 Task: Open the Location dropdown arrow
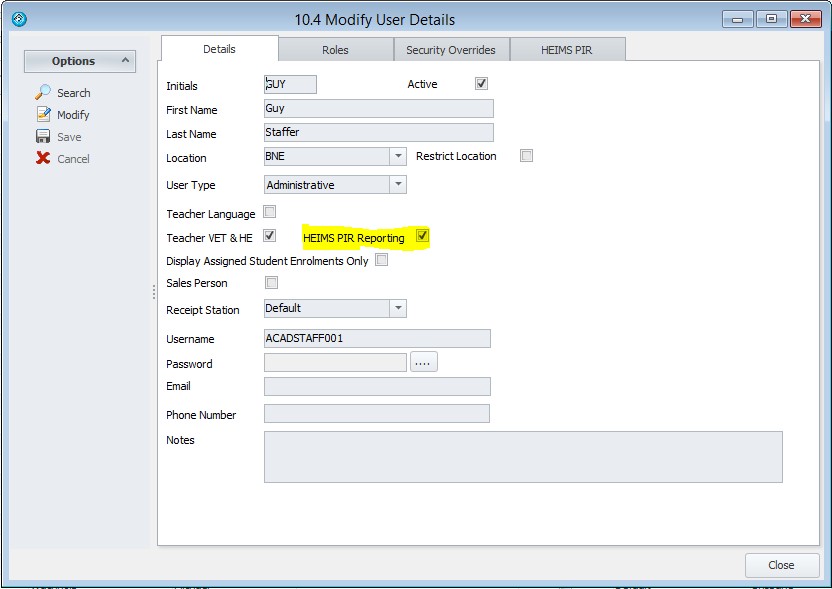pyautogui.click(x=398, y=156)
